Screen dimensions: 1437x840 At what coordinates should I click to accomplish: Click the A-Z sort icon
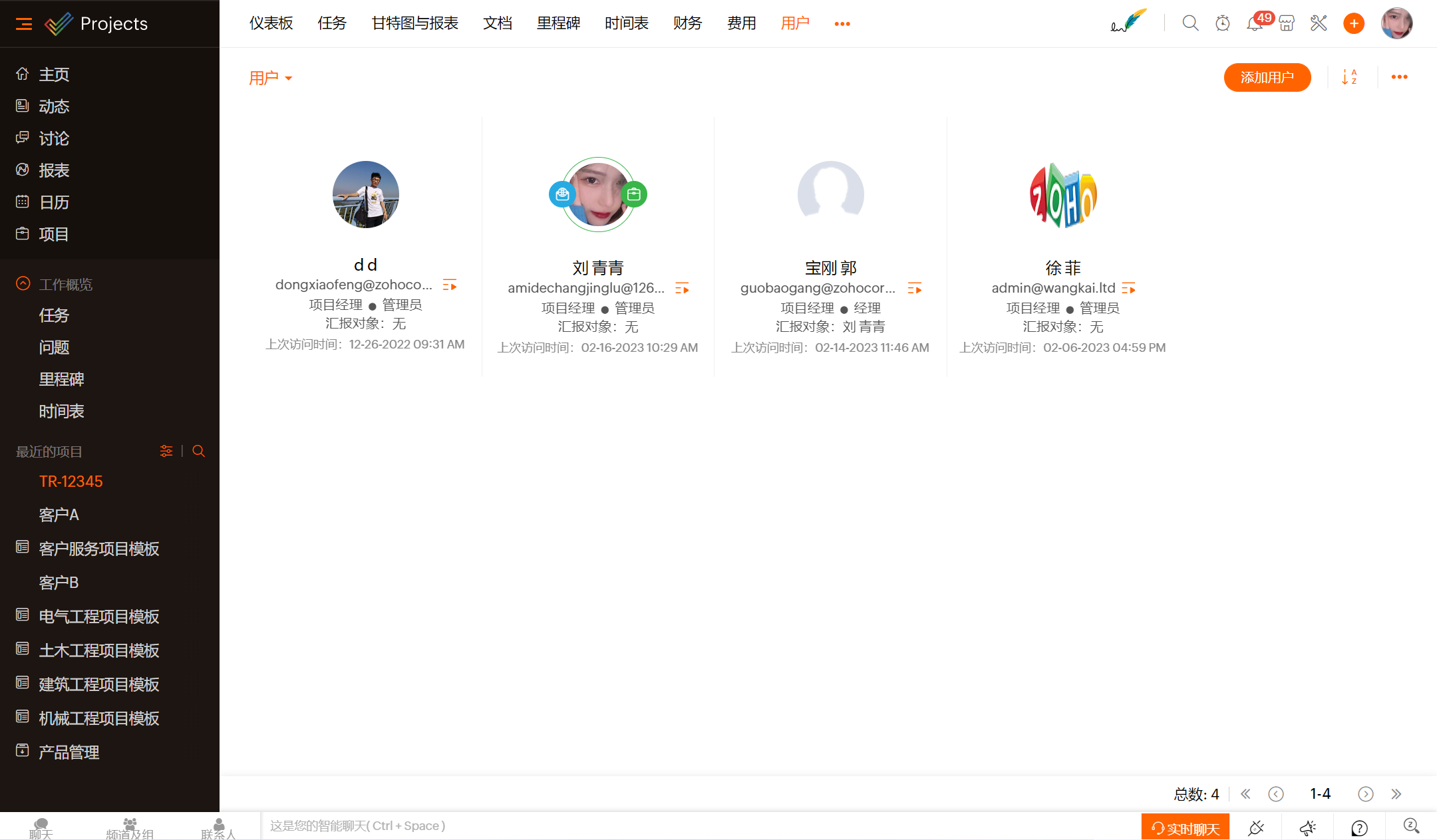[1349, 77]
